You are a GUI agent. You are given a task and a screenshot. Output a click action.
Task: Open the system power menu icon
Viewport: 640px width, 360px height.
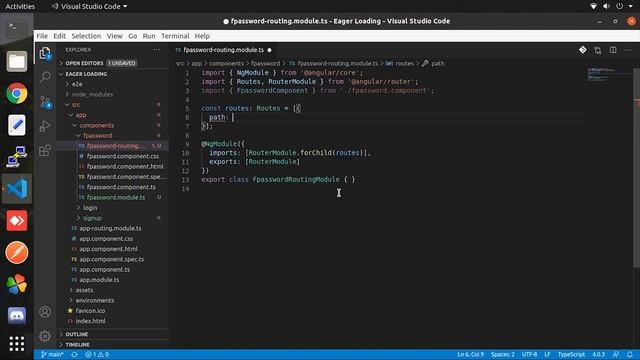(620, 6)
